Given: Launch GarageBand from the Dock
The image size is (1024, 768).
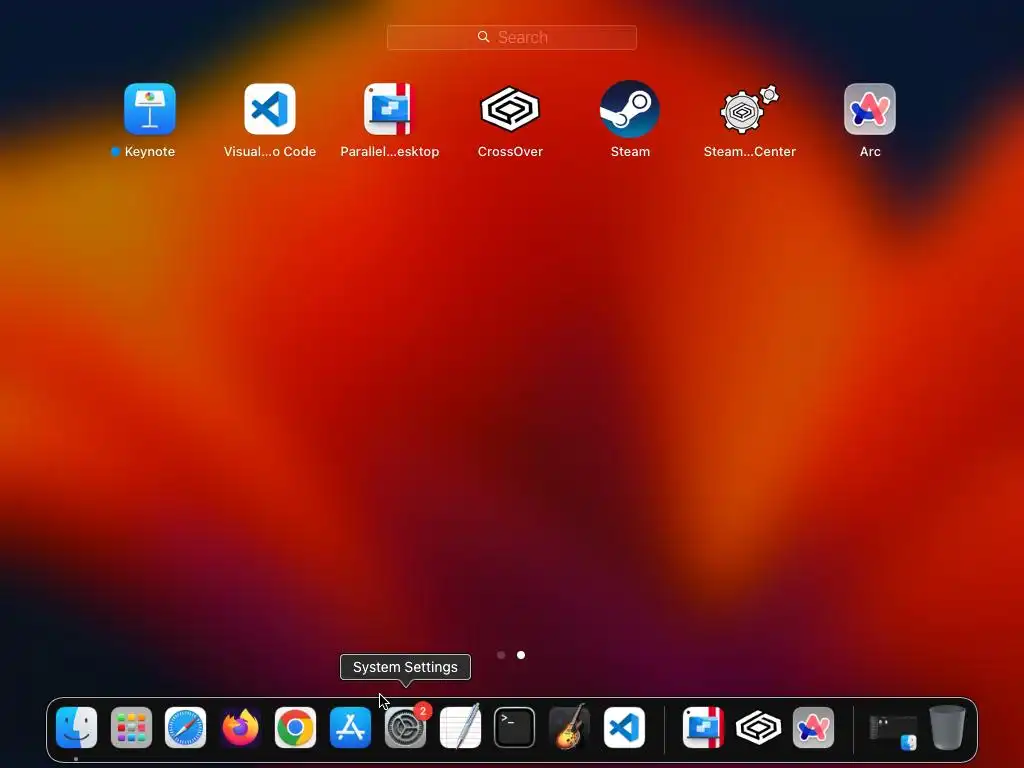Looking at the screenshot, I should (569, 726).
